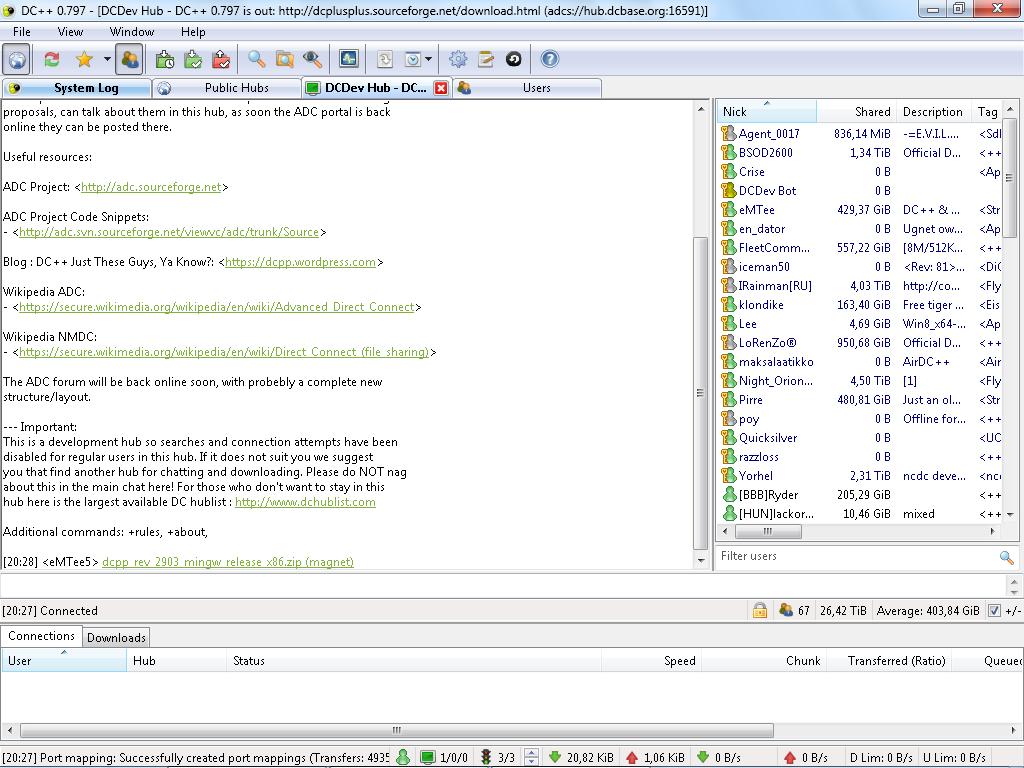The height and width of the screenshot is (768, 1024).
Task: Click the Filter users input field
Action: [x=857, y=556]
